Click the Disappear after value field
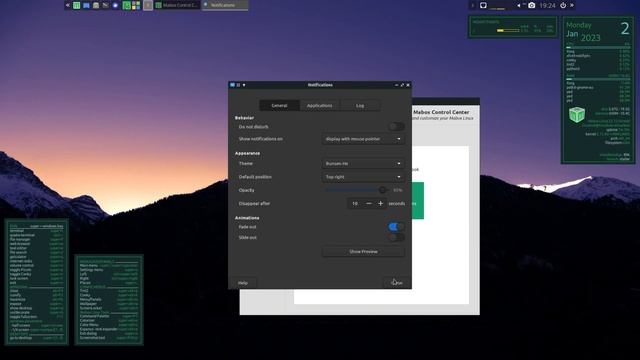 (x=355, y=203)
